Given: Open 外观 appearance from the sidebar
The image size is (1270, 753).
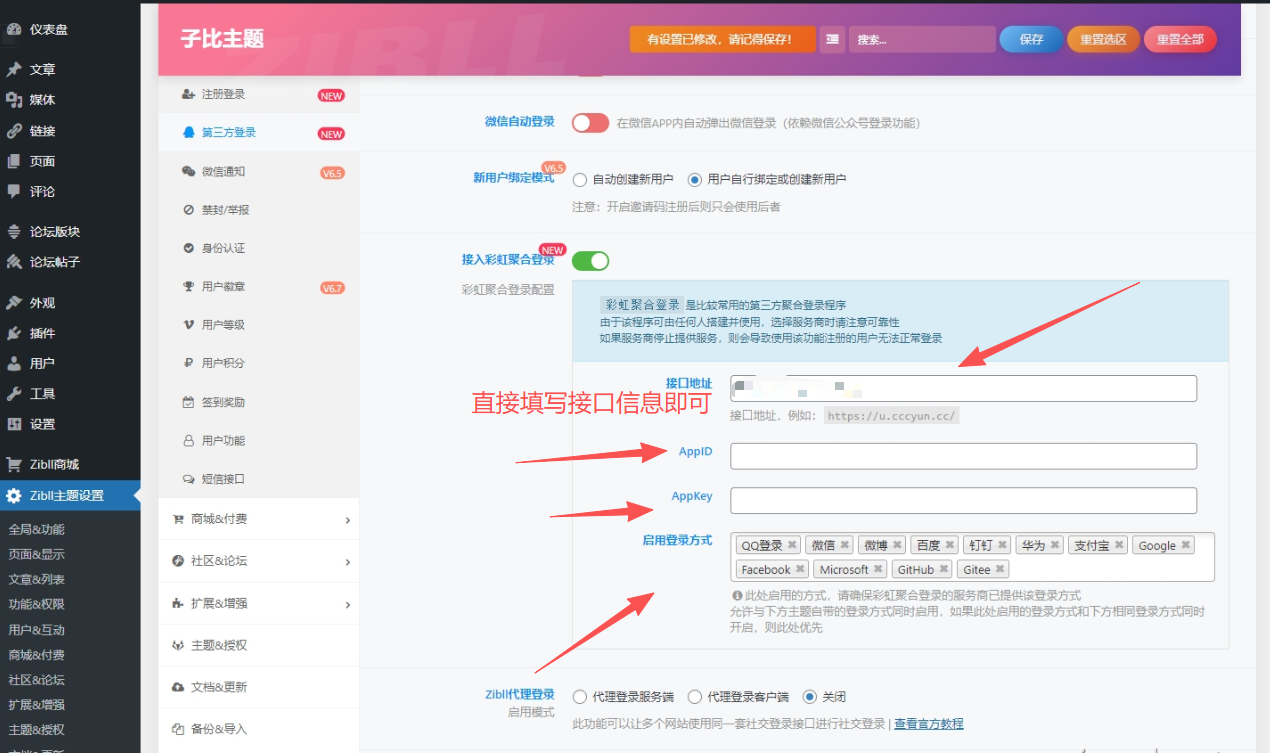Looking at the screenshot, I should pyautogui.click(x=42, y=303).
